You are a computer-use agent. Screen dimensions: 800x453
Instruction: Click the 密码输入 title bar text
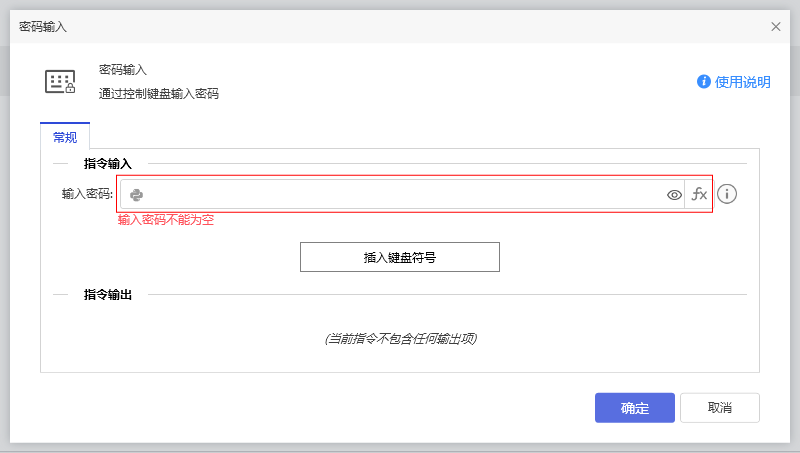[43, 27]
